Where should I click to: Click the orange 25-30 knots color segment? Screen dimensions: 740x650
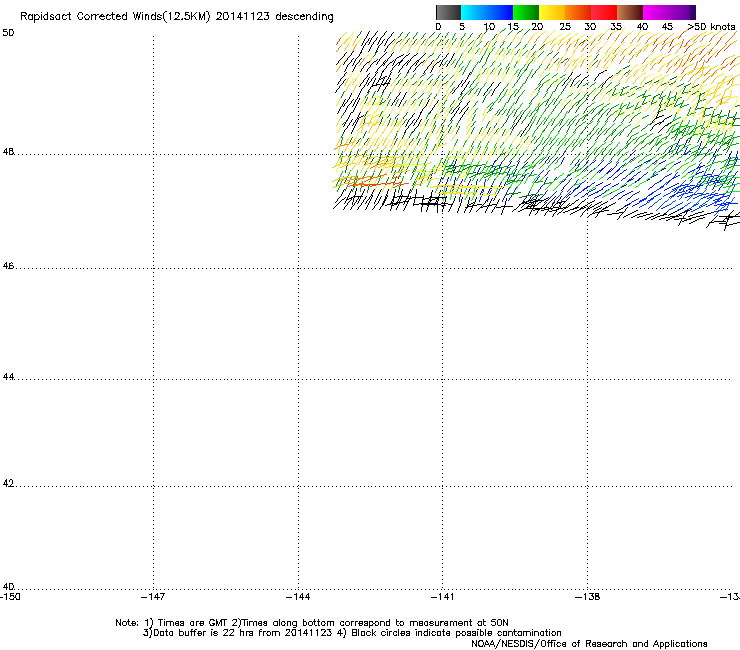[x=578, y=12]
